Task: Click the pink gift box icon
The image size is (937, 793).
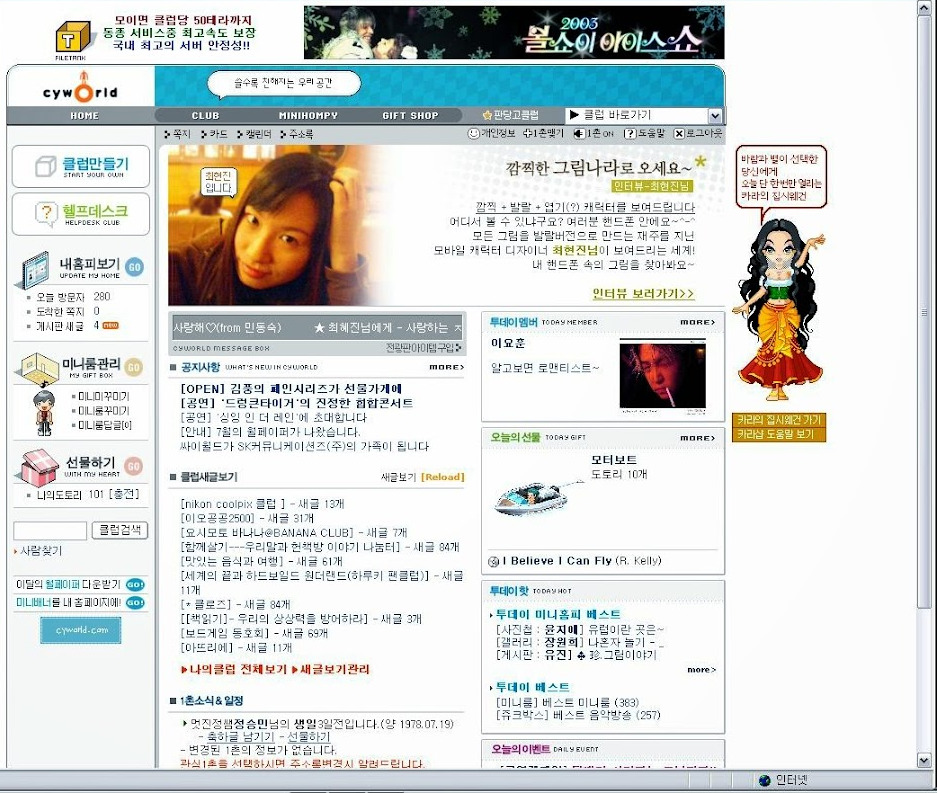Action: 39,467
